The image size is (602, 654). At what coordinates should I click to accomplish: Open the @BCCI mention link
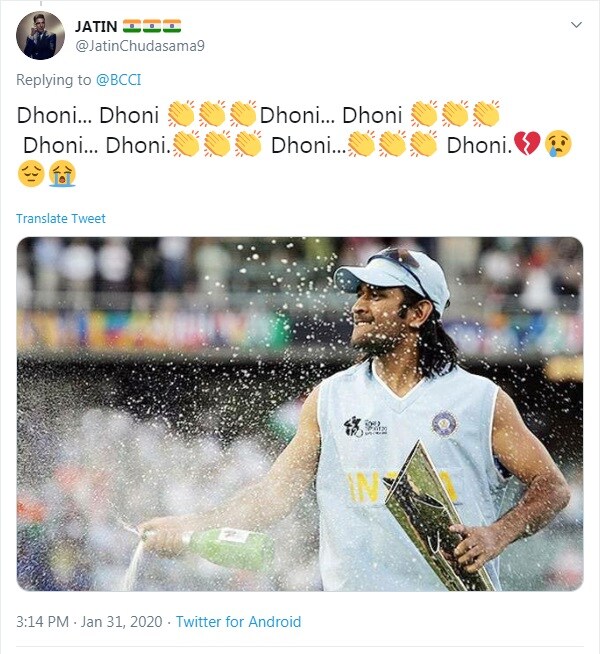tap(118, 80)
